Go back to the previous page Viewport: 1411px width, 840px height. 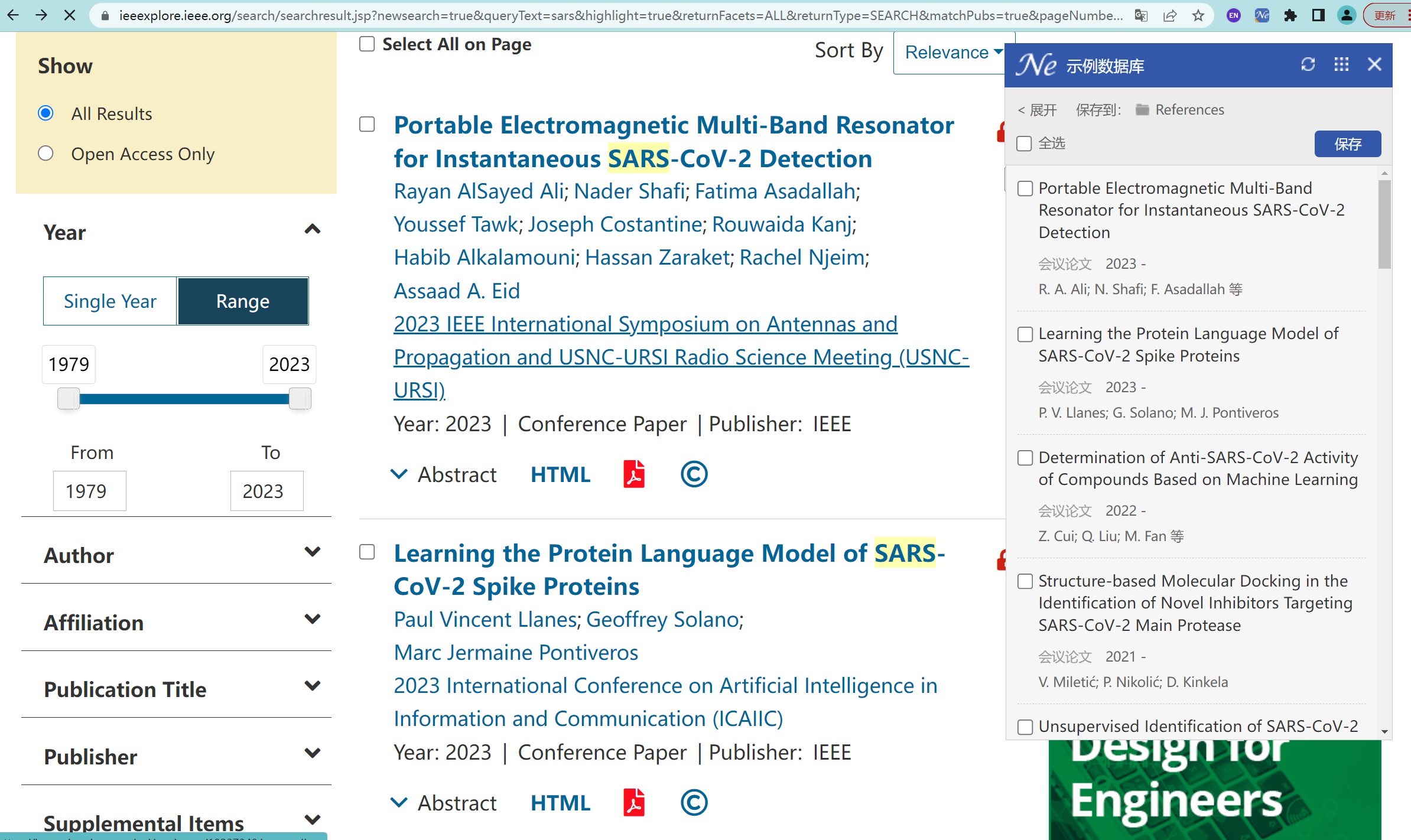[13, 15]
